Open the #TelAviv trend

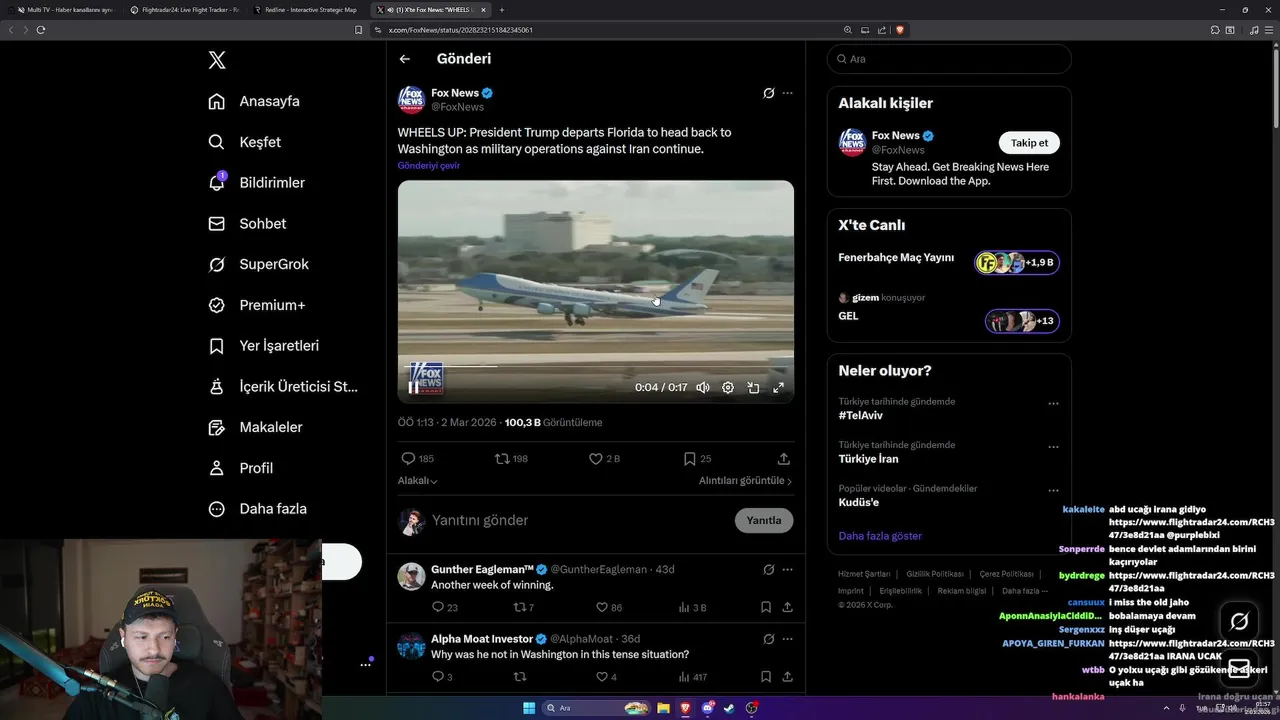tap(860, 415)
